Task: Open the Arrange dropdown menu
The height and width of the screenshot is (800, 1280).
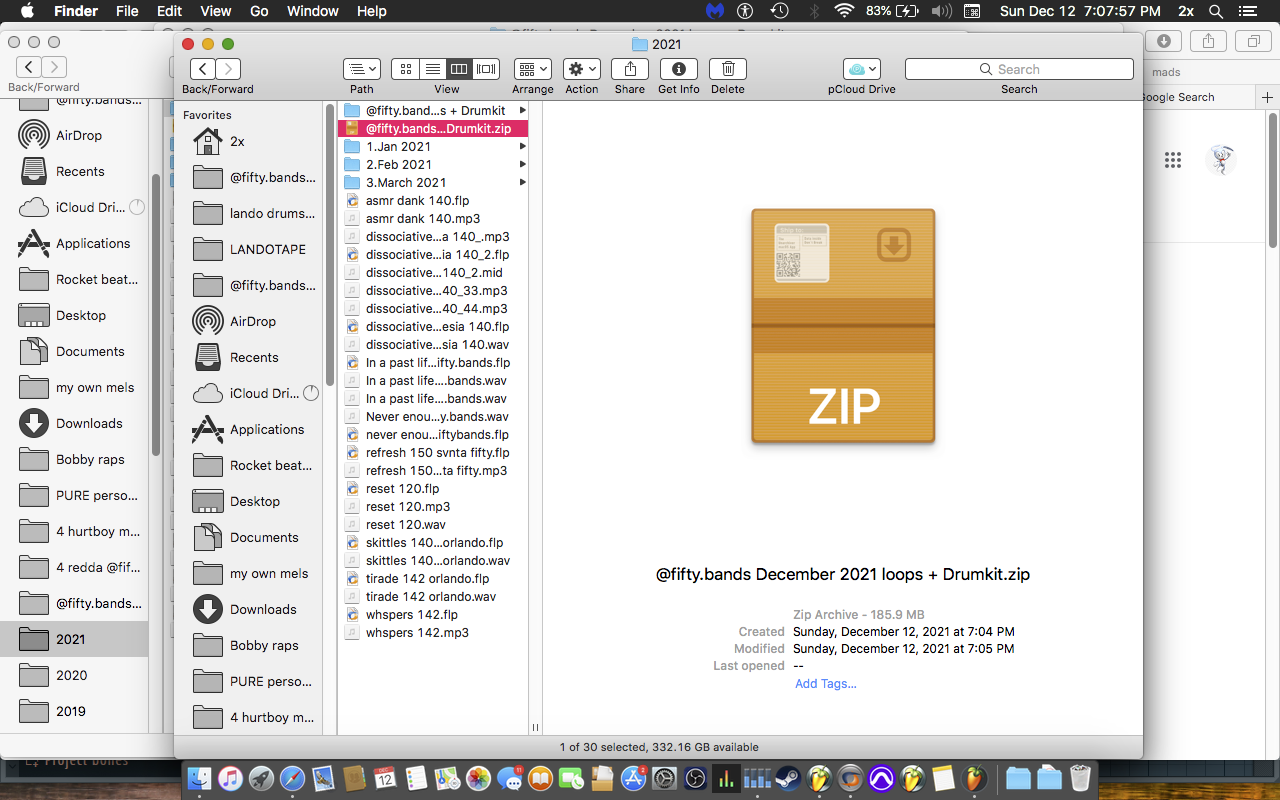Action: [533, 69]
